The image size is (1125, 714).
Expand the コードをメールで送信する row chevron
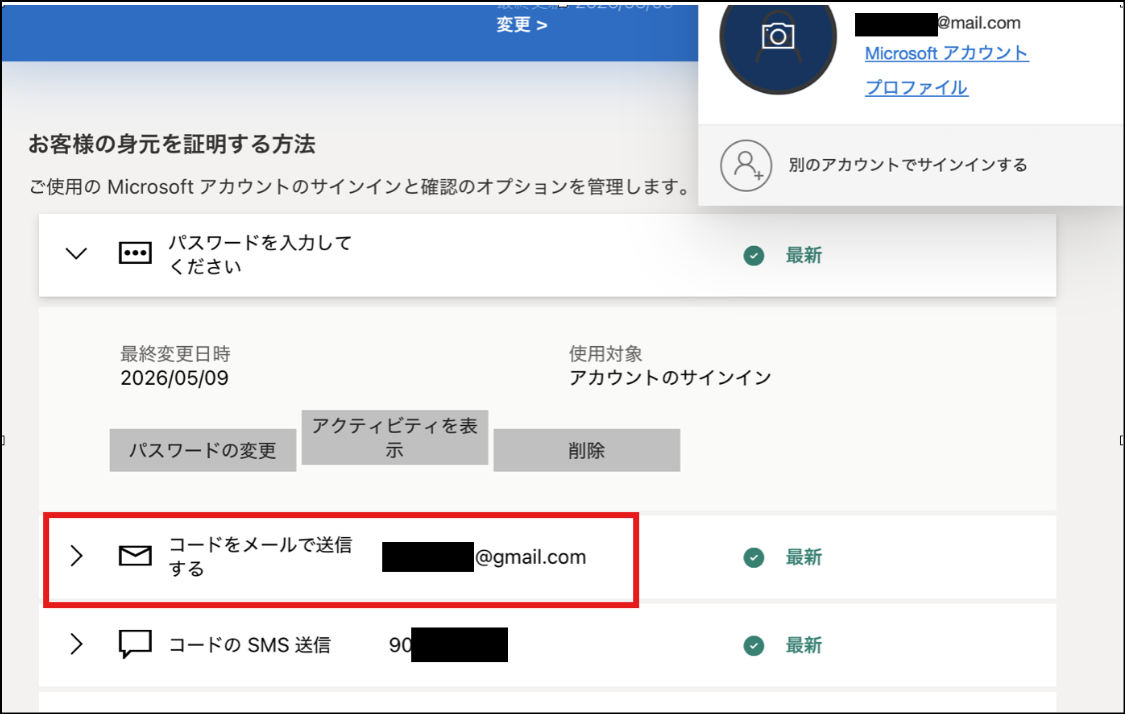pyautogui.click(x=76, y=556)
